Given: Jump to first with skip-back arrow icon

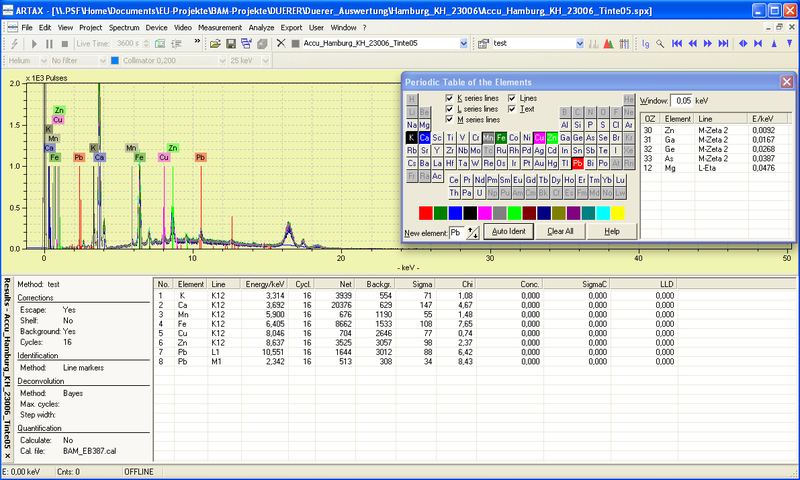Looking at the screenshot, I should (x=677, y=44).
